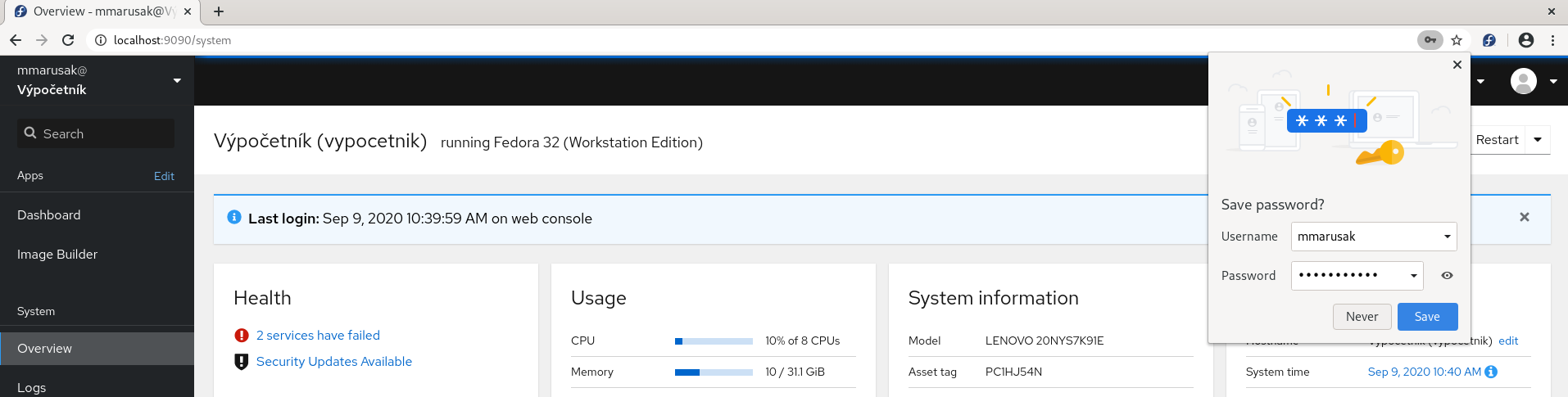This screenshot has width=1568, height=397.
Task: Bookmark this page with the star icon
Action: (x=1457, y=40)
